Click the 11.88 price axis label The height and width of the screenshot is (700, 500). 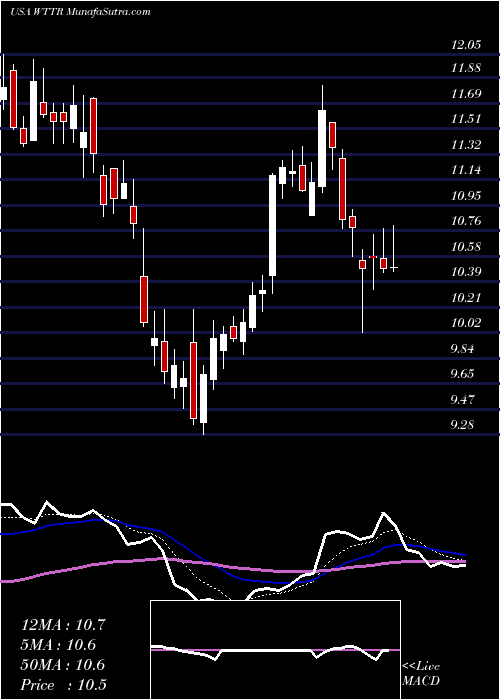[466, 68]
